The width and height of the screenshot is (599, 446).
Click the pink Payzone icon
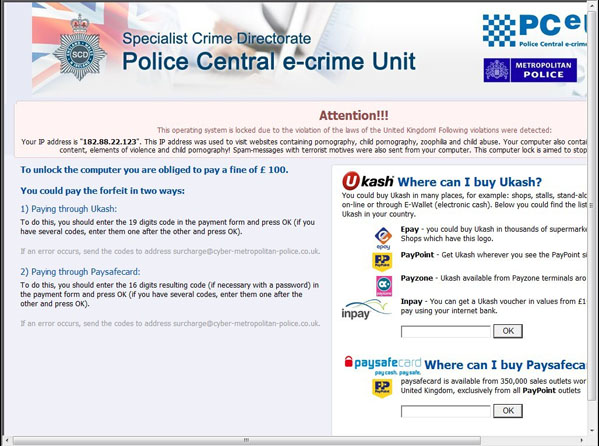coord(384,285)
